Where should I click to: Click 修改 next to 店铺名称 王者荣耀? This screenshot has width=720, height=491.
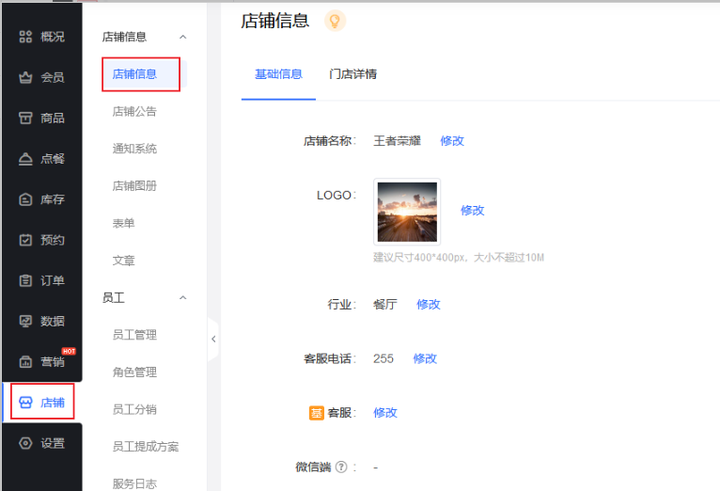pos(452,141)
